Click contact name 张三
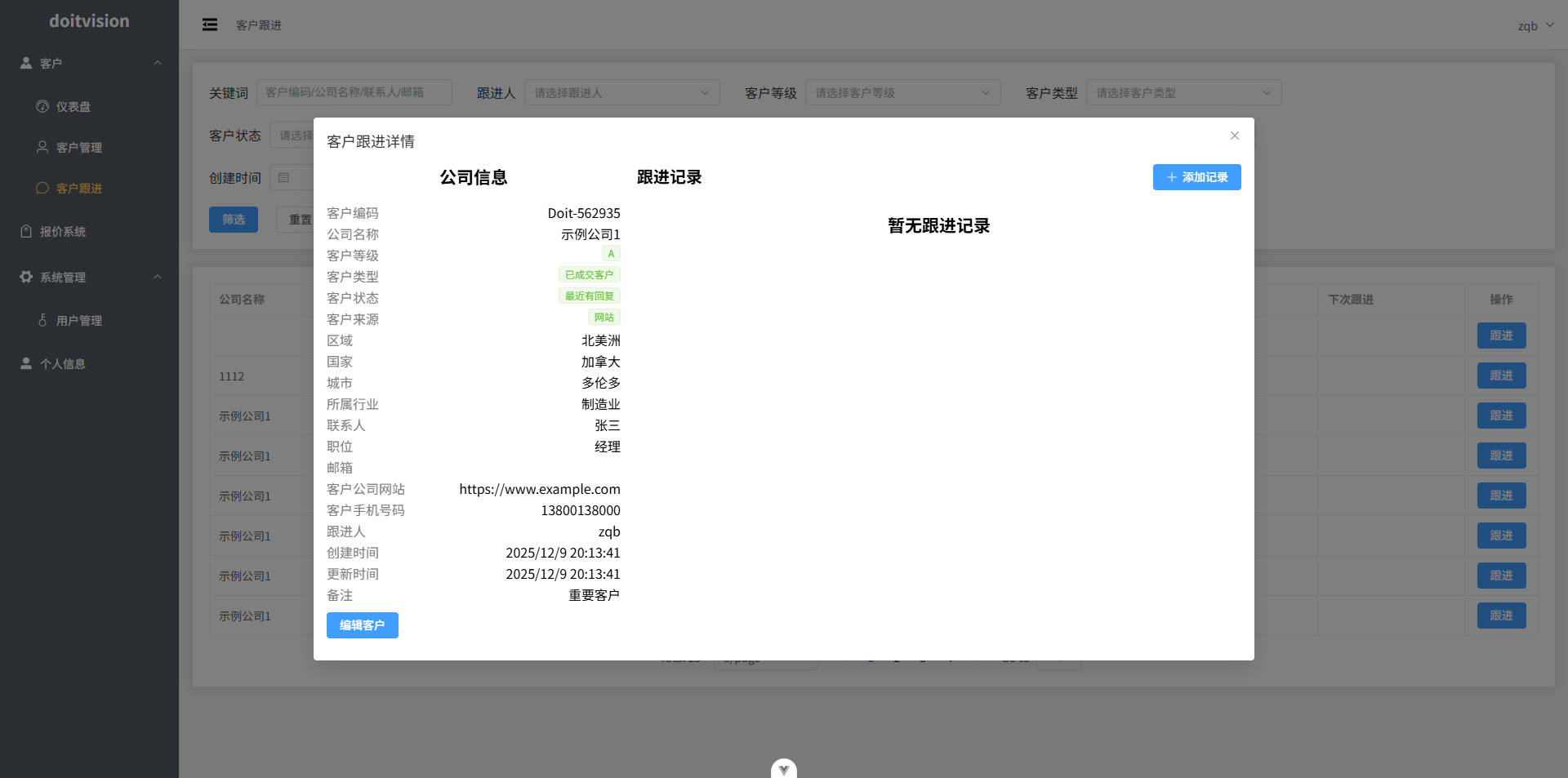This screenshot has width=1568, height=778. coord(607,425)
